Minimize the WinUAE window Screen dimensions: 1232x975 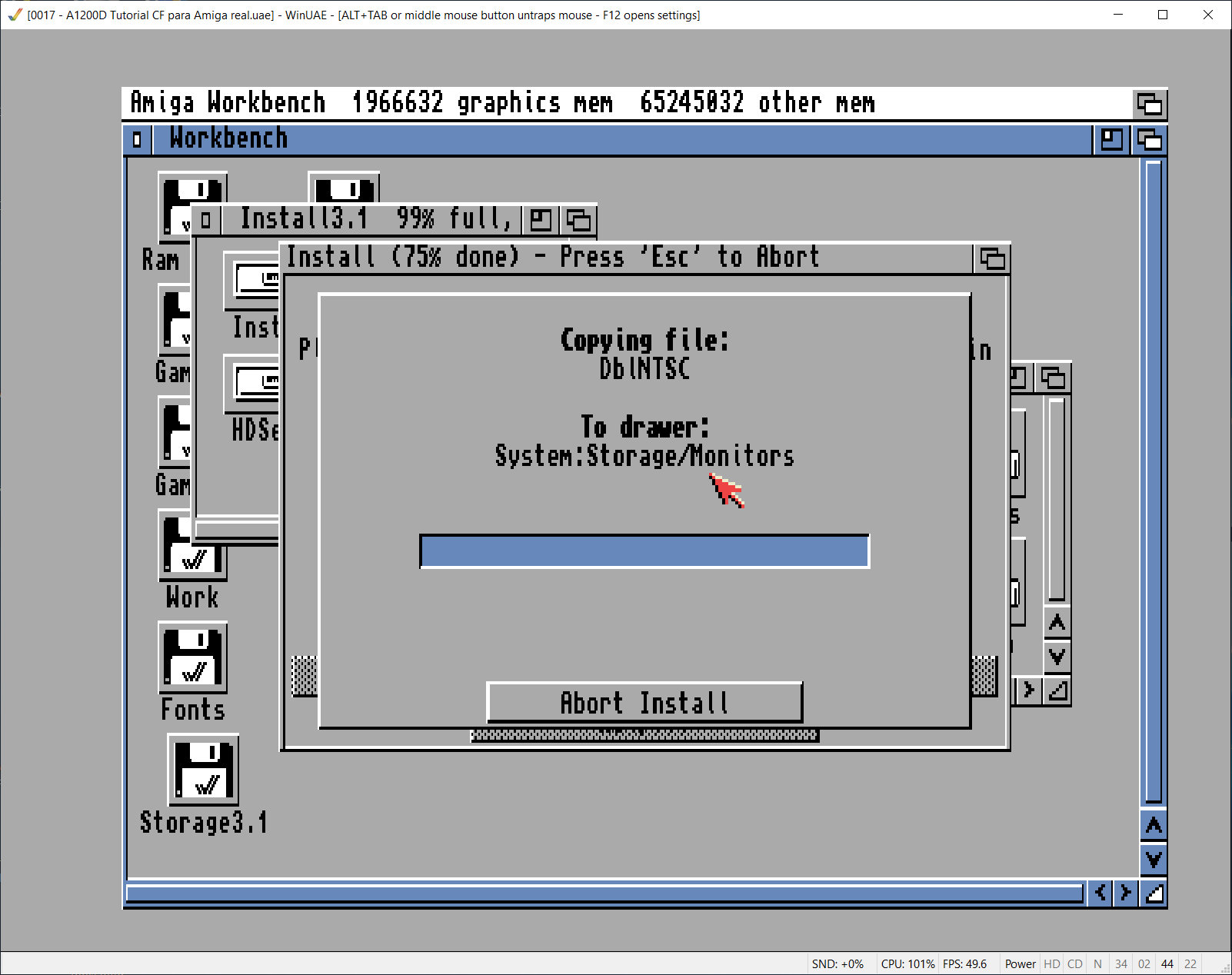point(1118,15)
